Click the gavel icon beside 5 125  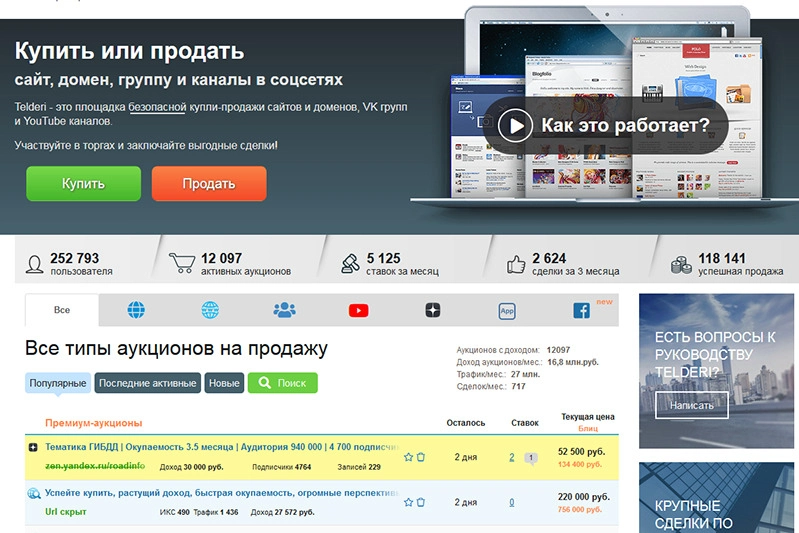tap(350, 264)
